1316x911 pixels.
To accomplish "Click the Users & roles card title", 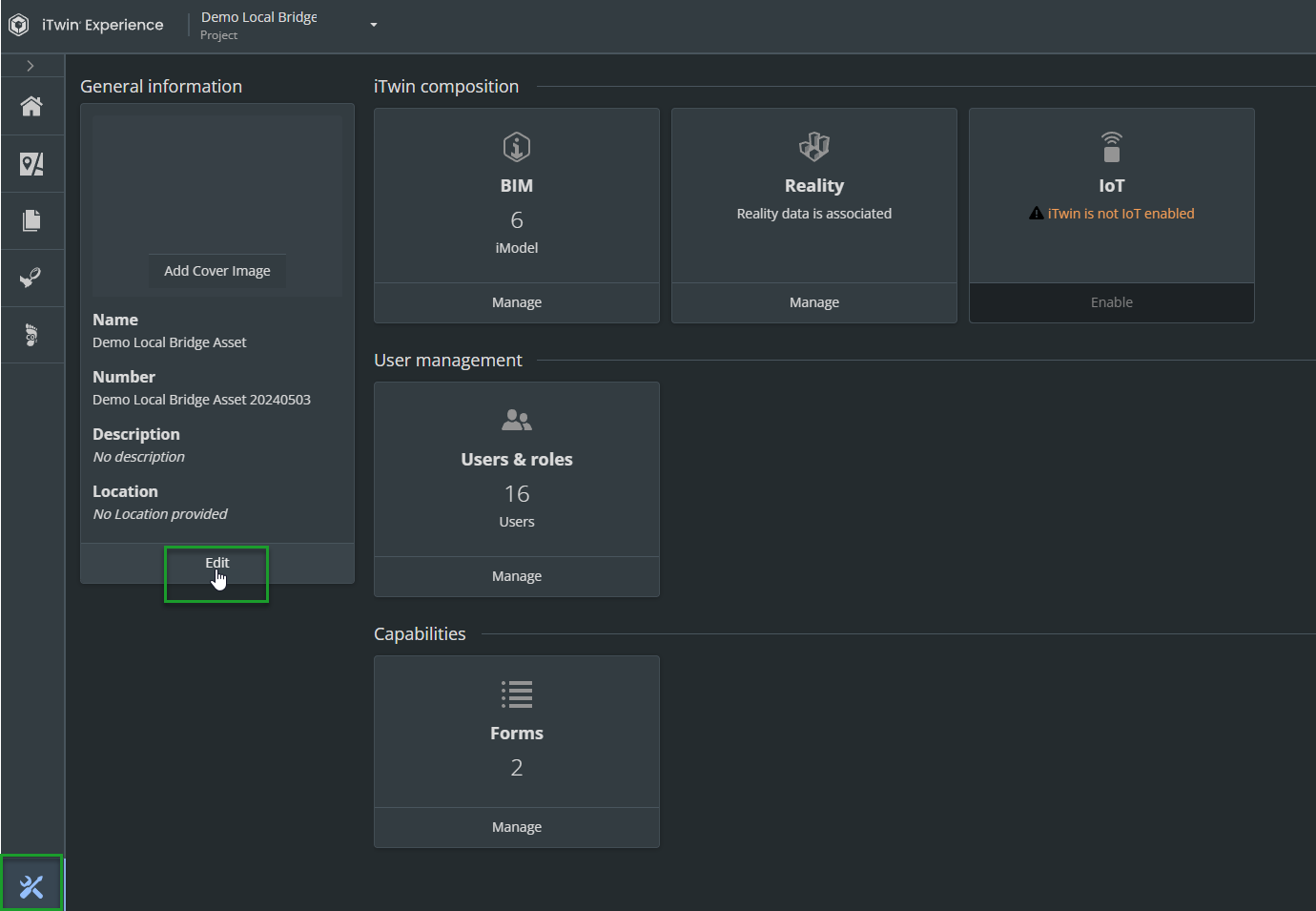I will coord(517,460).
